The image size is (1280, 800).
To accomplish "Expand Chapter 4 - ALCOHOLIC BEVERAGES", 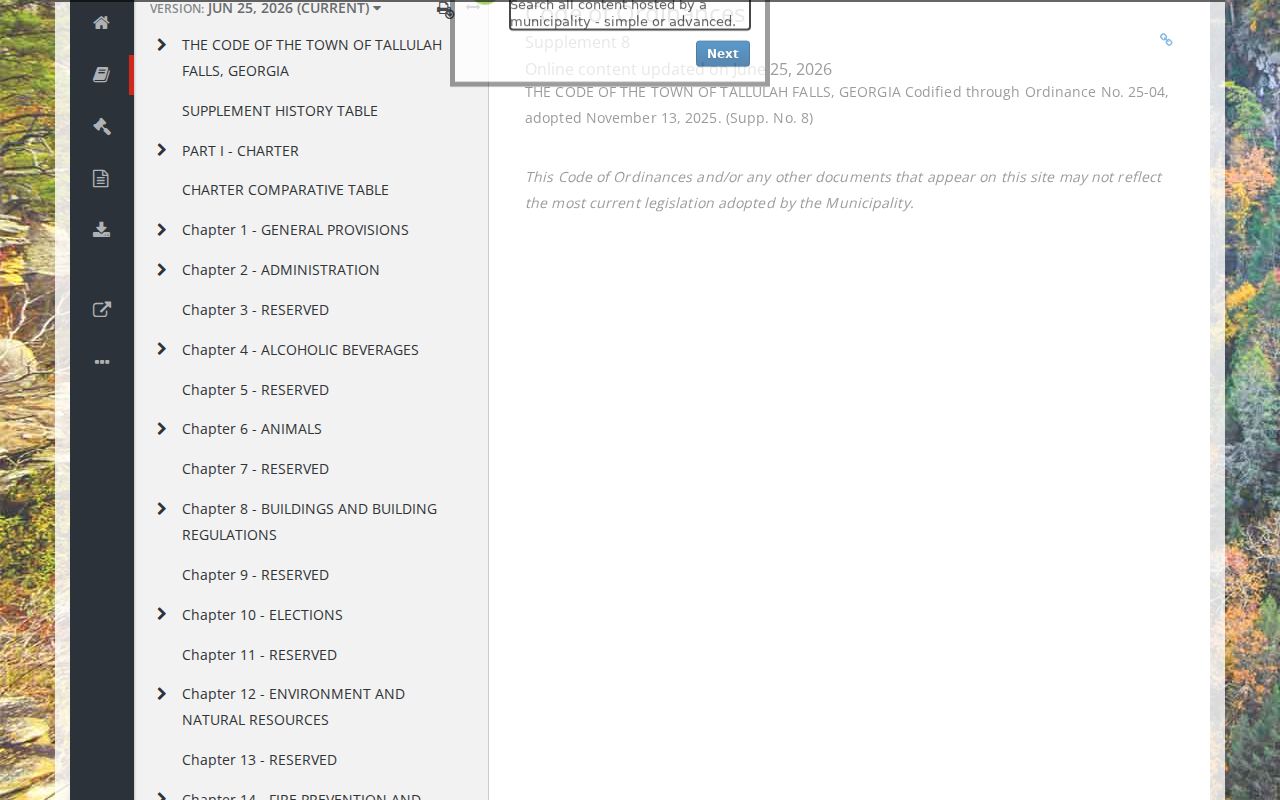I will pyautogui.click(x=162, y=349).
